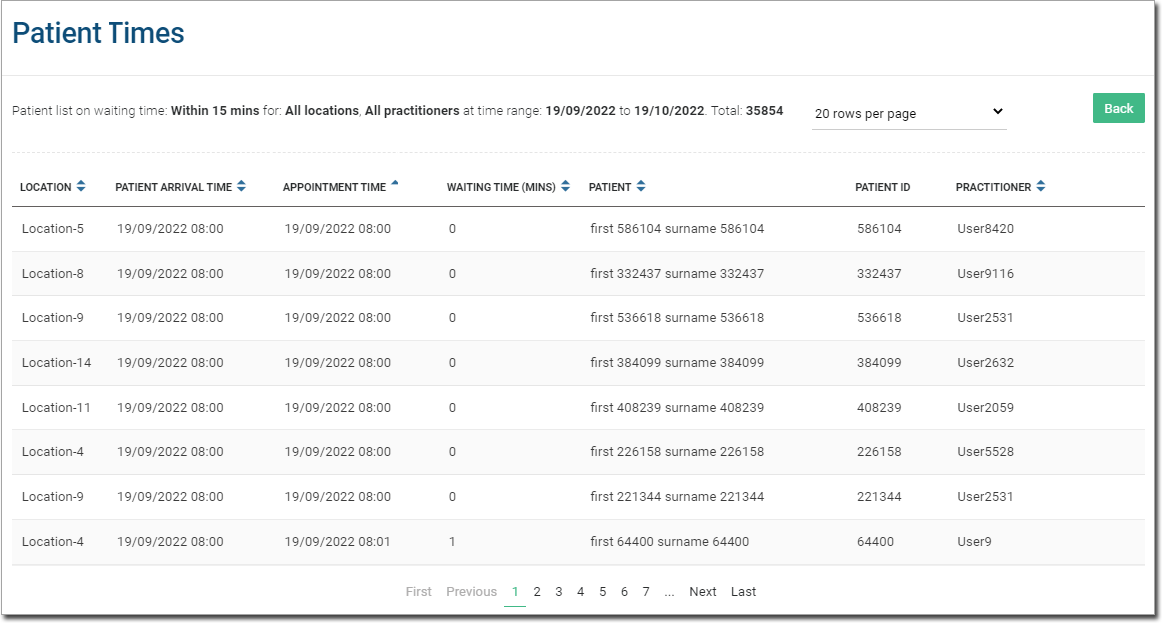Open page 7 of the patient list
Viewport: 1162px width, 623px height.
pyautogui.click(x=646, y=592)
